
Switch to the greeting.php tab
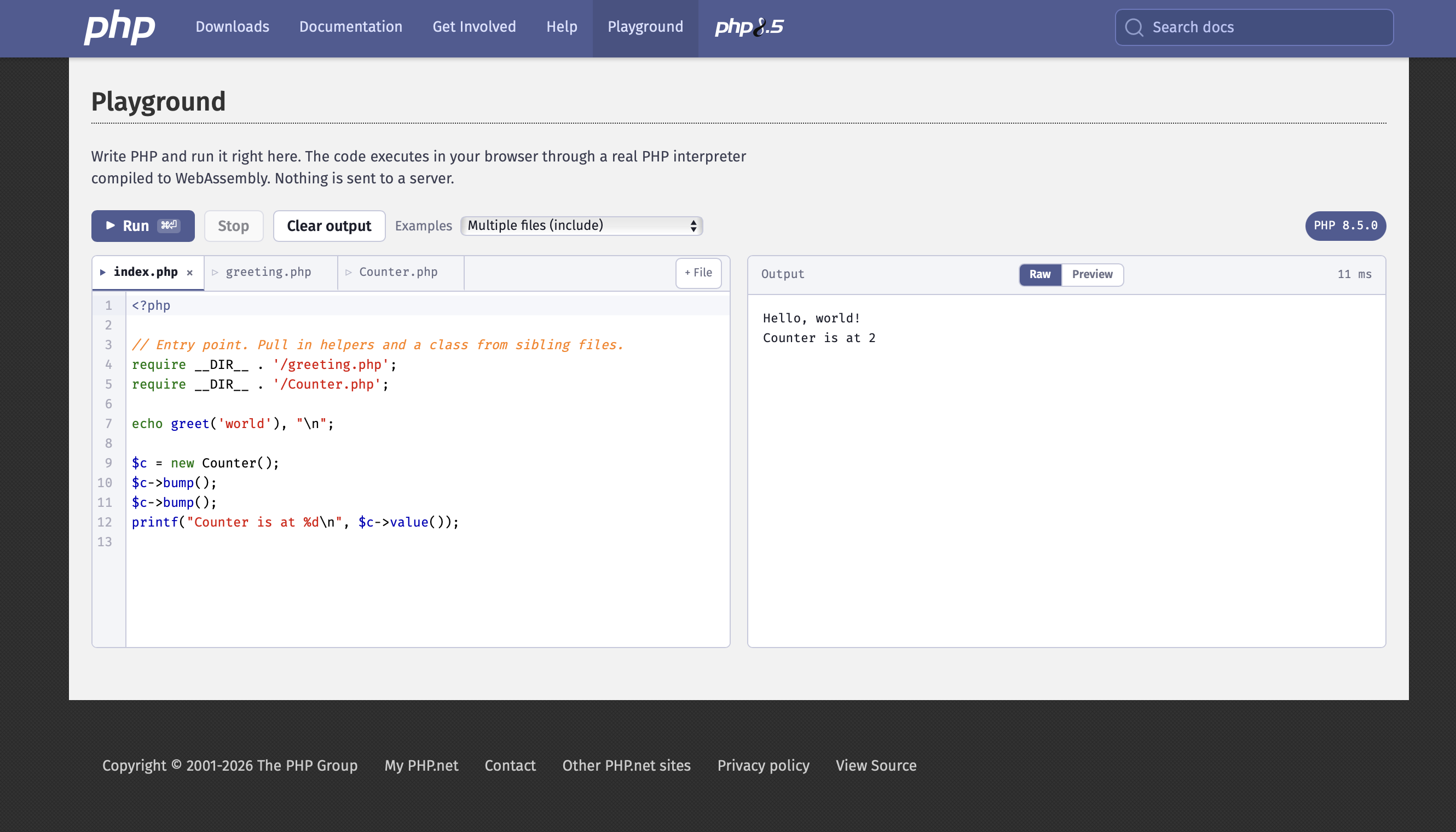click(x=269, y=272)
